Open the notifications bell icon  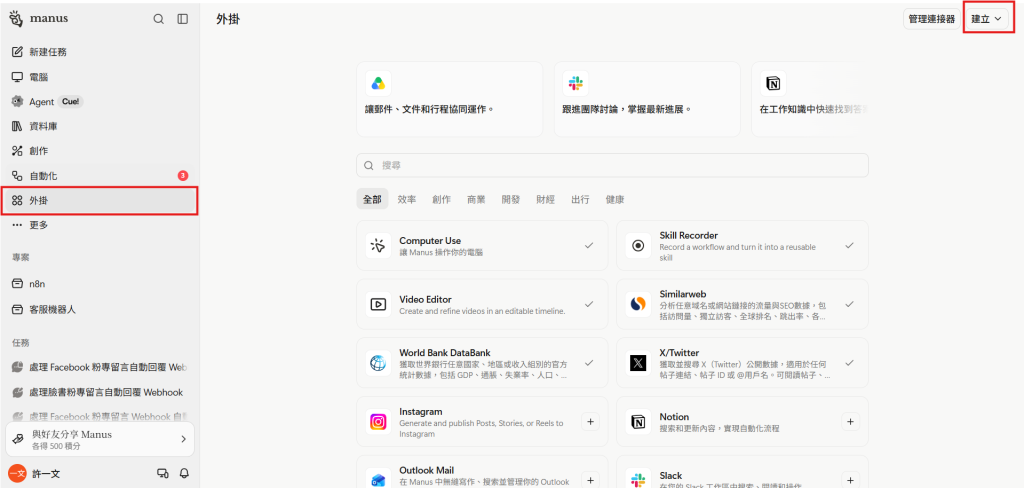[184, 474]
